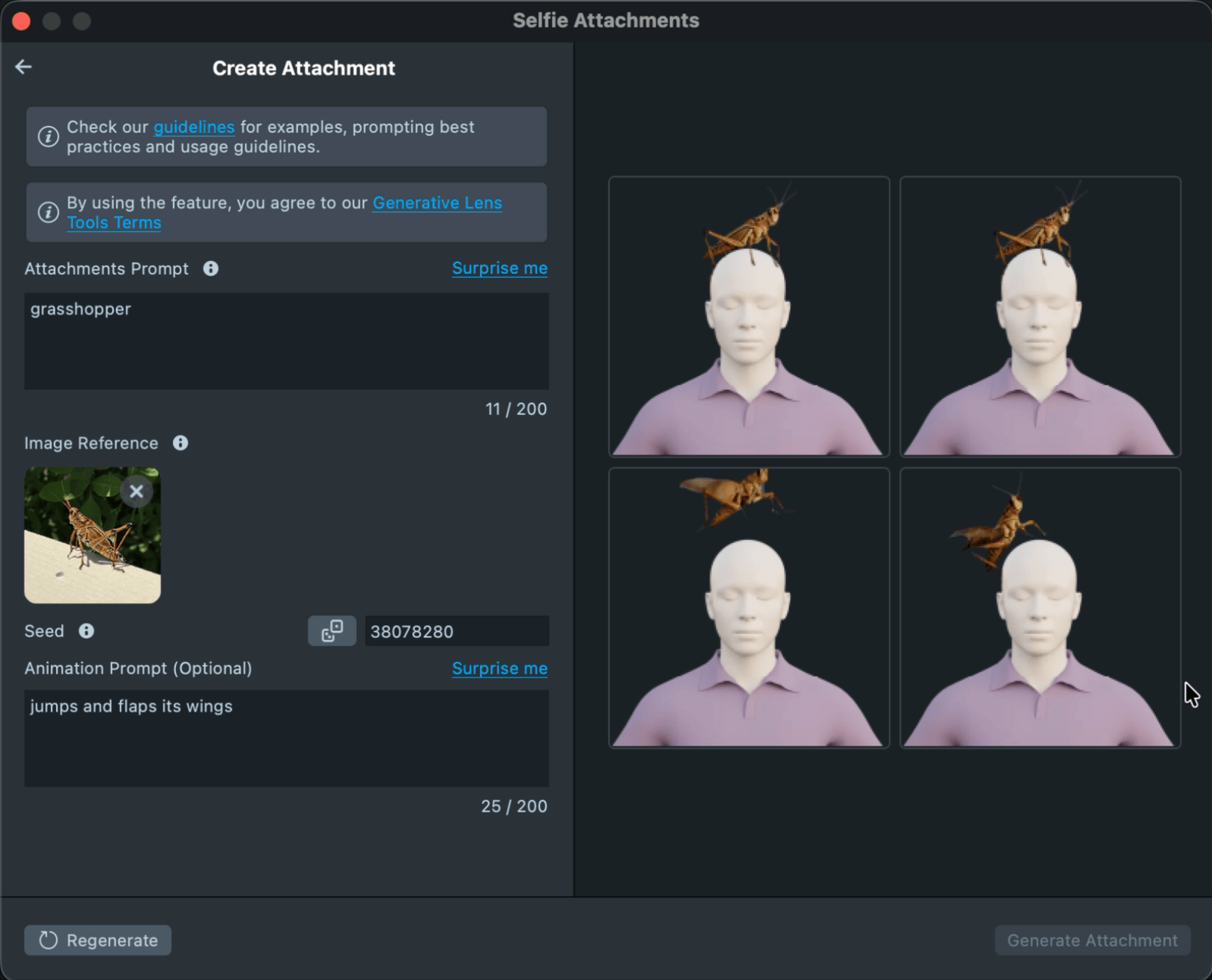
Task: Open the guidelines link
Action: pos(194,127)
